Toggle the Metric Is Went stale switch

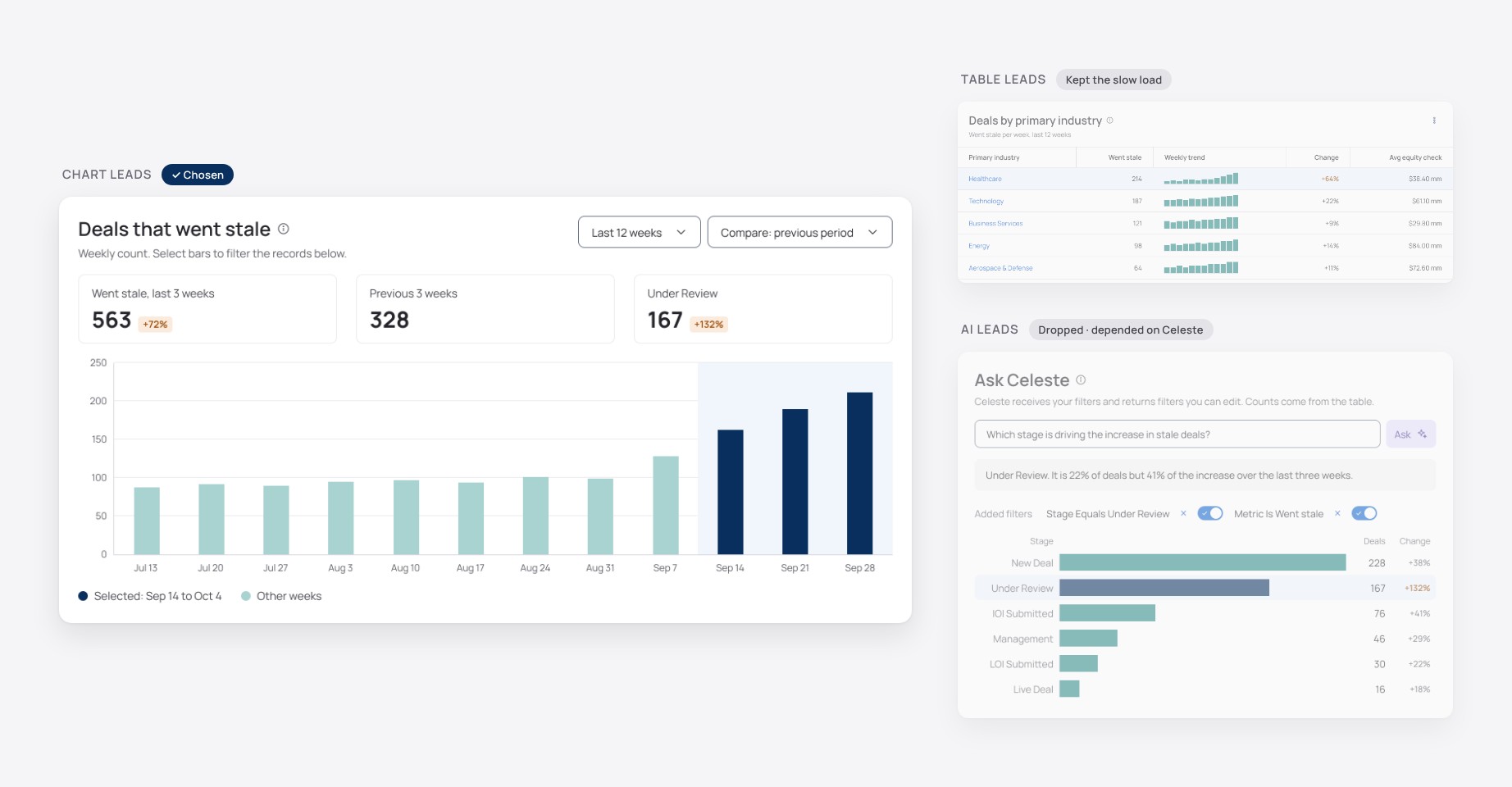coord(1364,513)
